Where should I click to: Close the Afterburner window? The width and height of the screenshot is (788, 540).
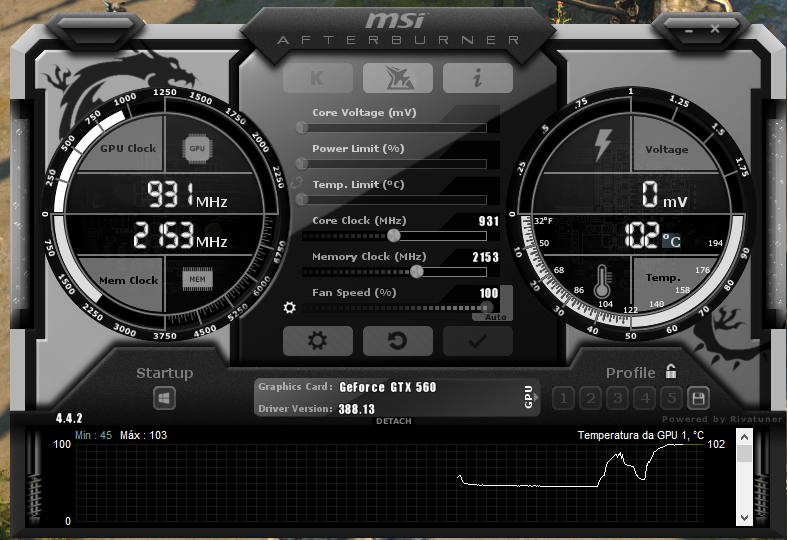click(x=715, y=29)
